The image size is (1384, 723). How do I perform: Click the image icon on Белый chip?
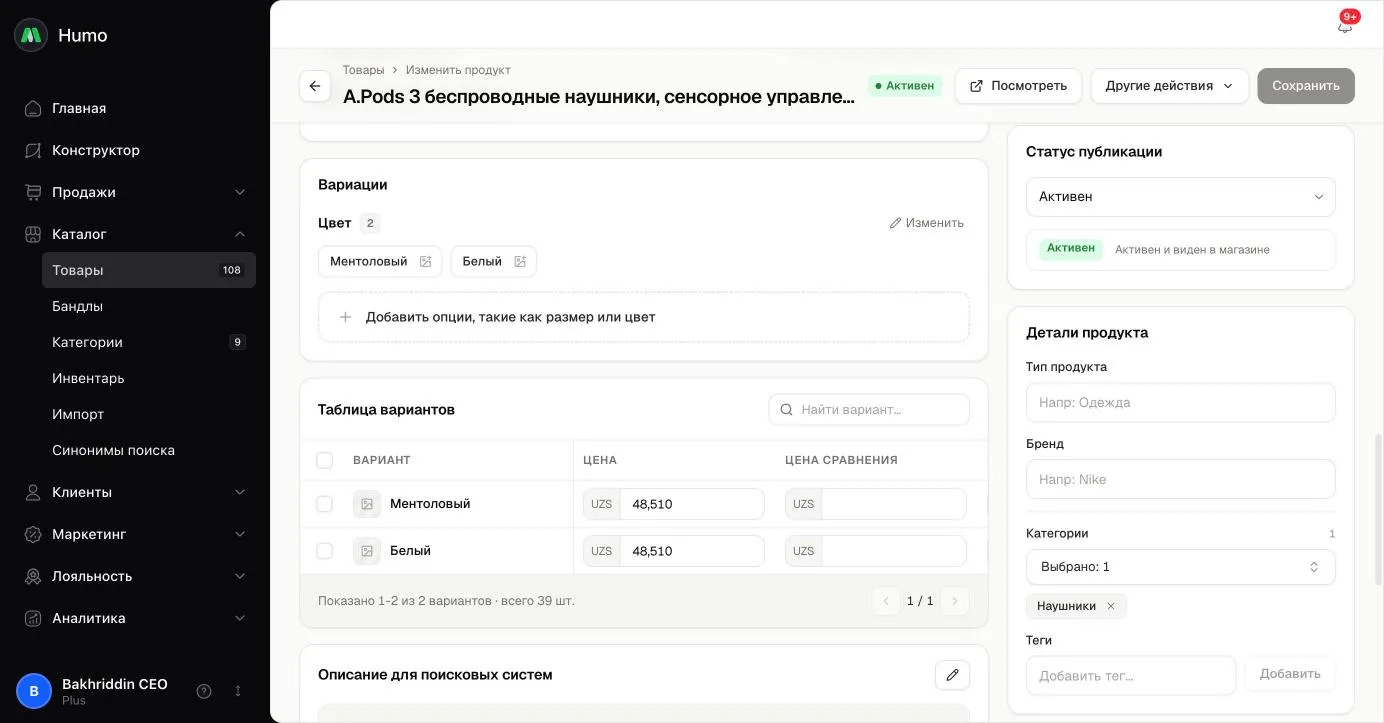tap(520, 261)
